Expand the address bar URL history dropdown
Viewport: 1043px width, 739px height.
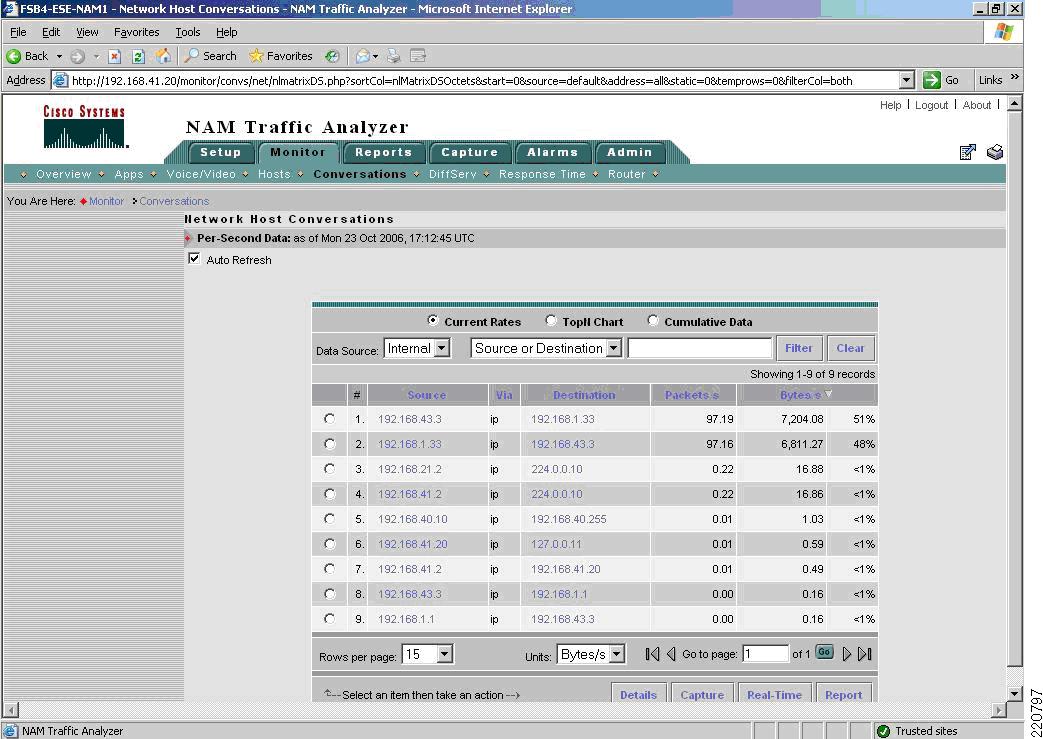(906, 80)
